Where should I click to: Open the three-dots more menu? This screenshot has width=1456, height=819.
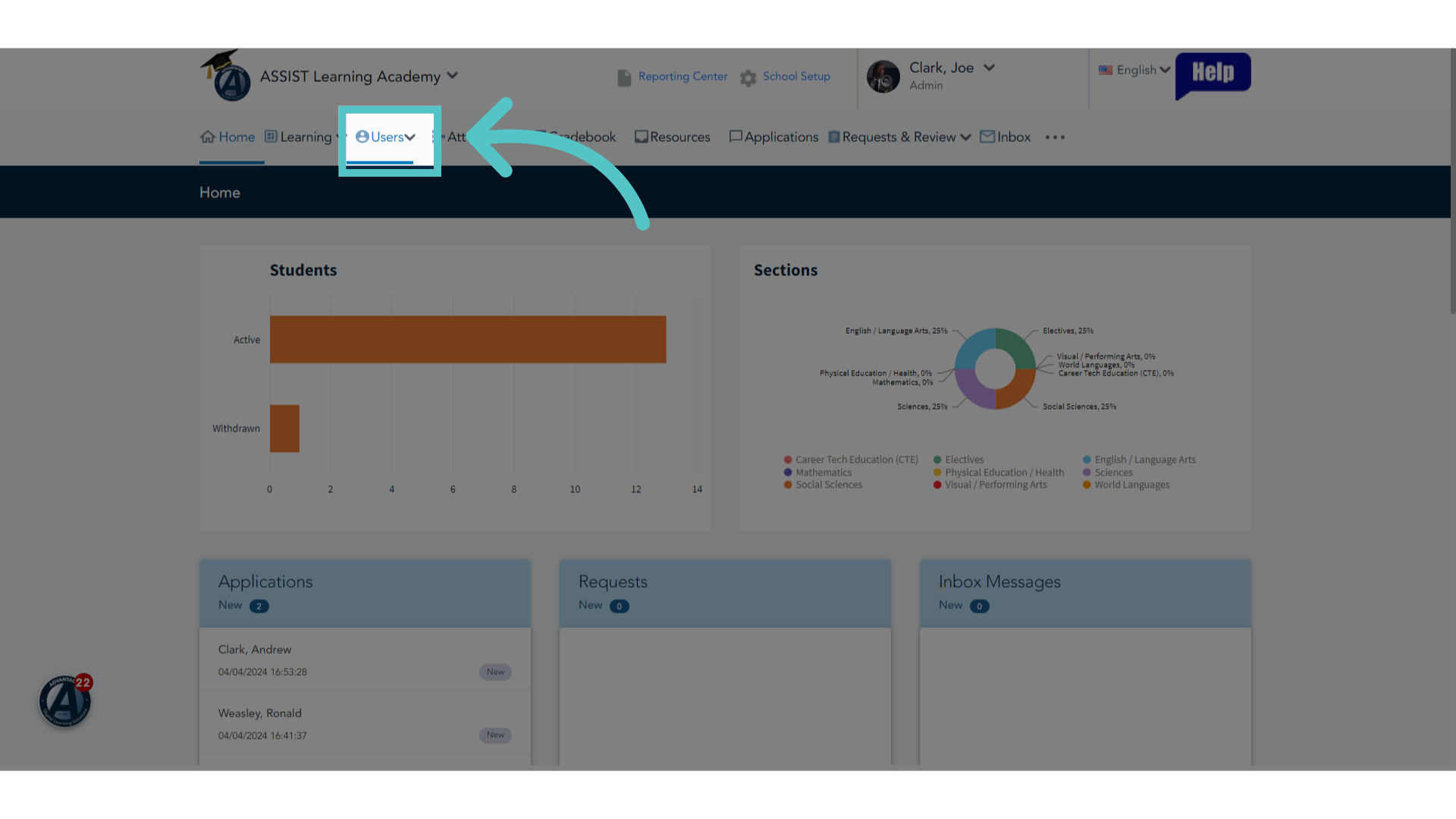click(1055, 137)
